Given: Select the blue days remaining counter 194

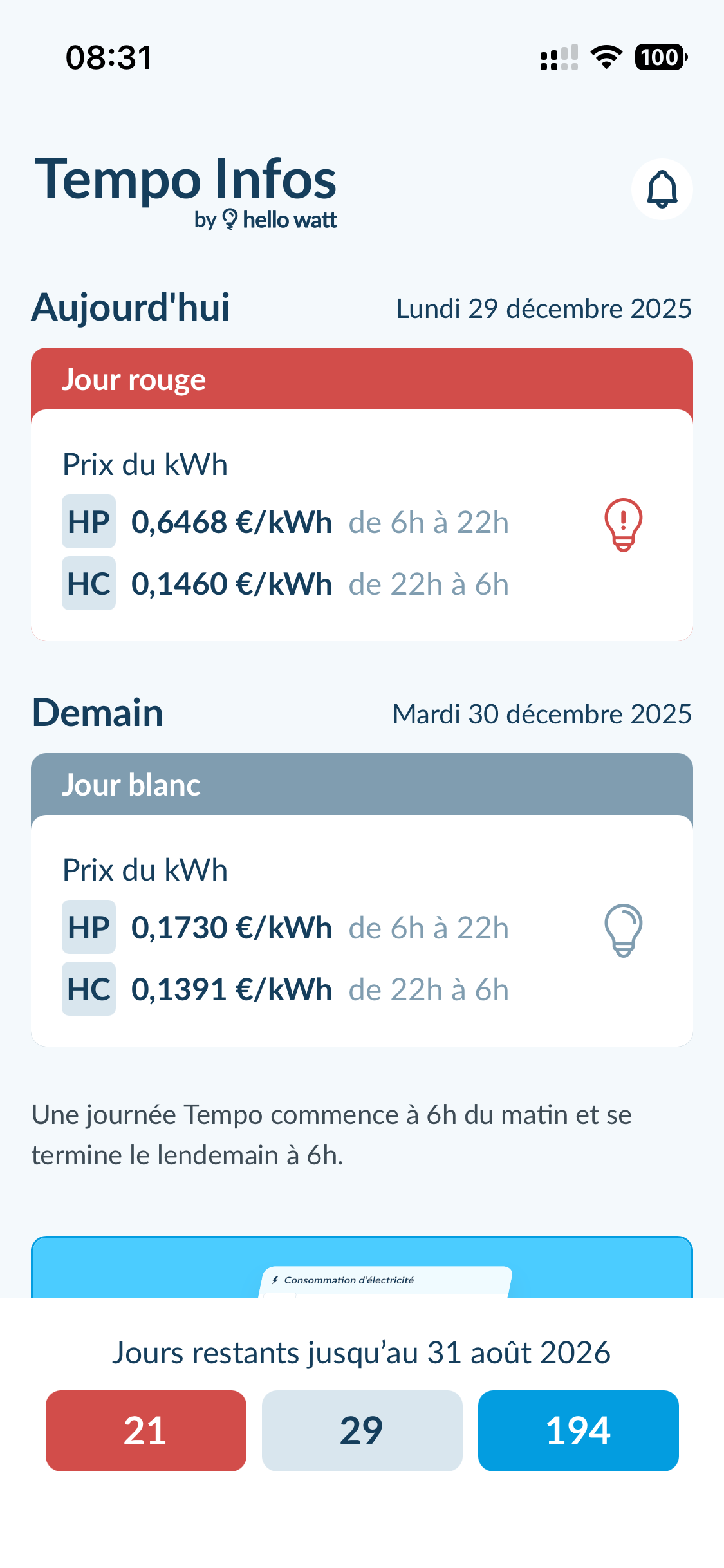Looking at the screenshot, I should click(x=578, y=1431).
